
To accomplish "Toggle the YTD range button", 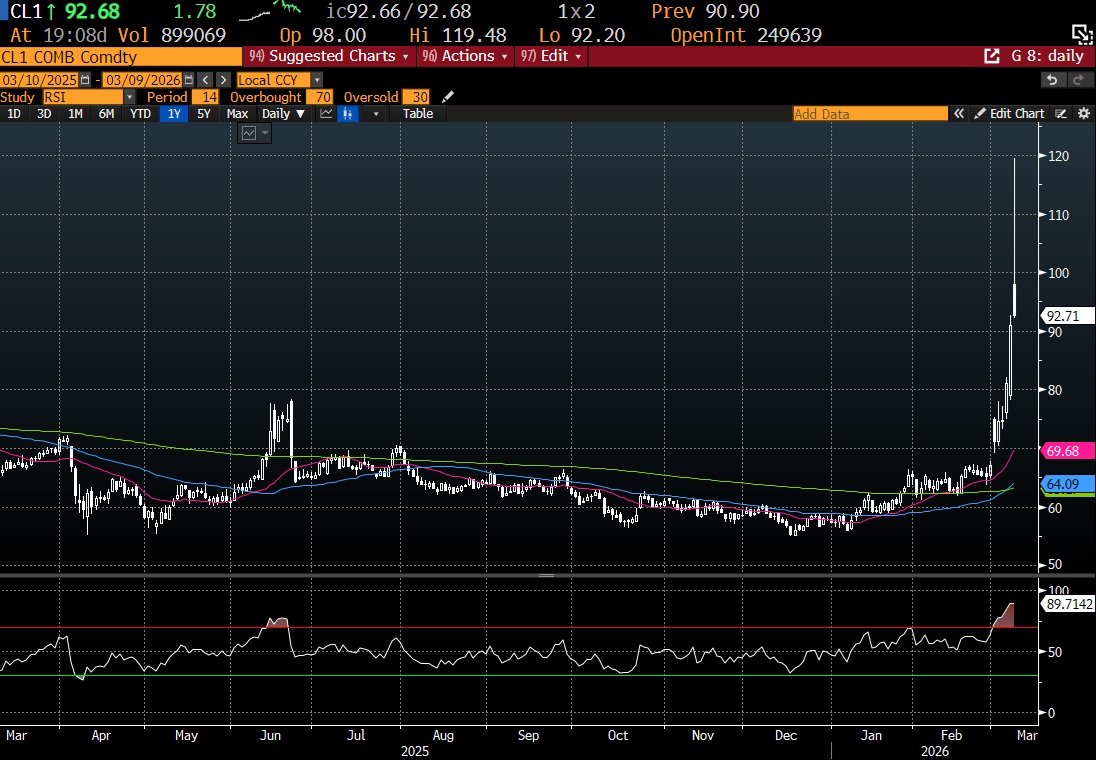I will [x=141, y=114].
